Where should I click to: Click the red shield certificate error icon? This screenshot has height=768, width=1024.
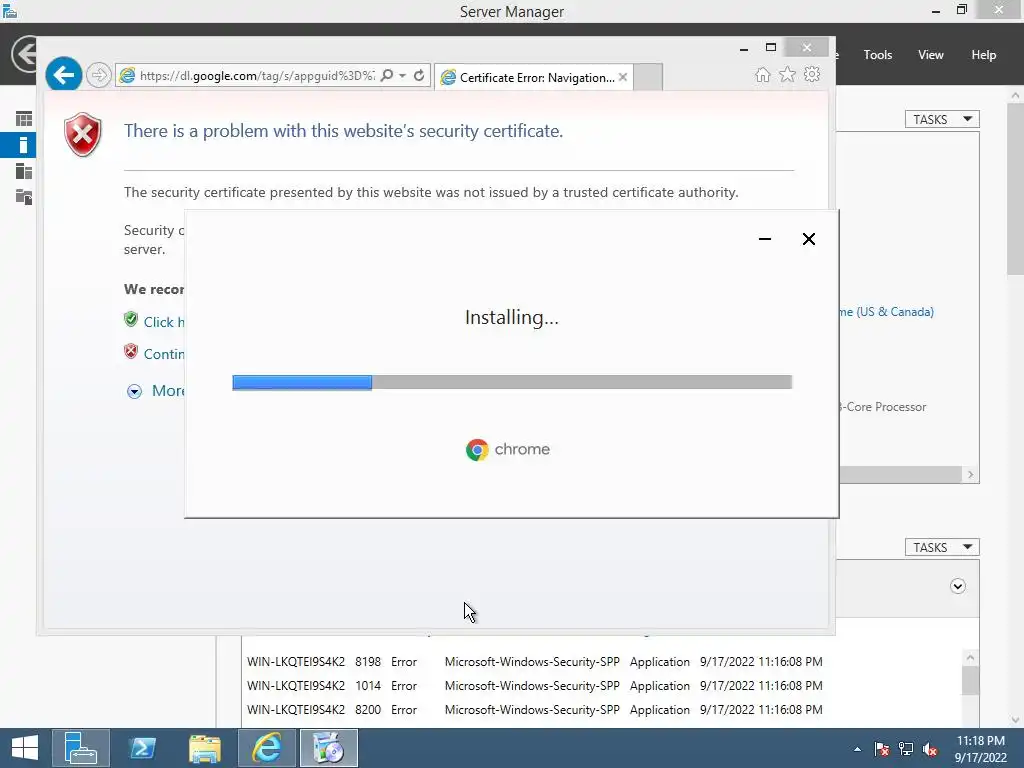pos(83,135)
